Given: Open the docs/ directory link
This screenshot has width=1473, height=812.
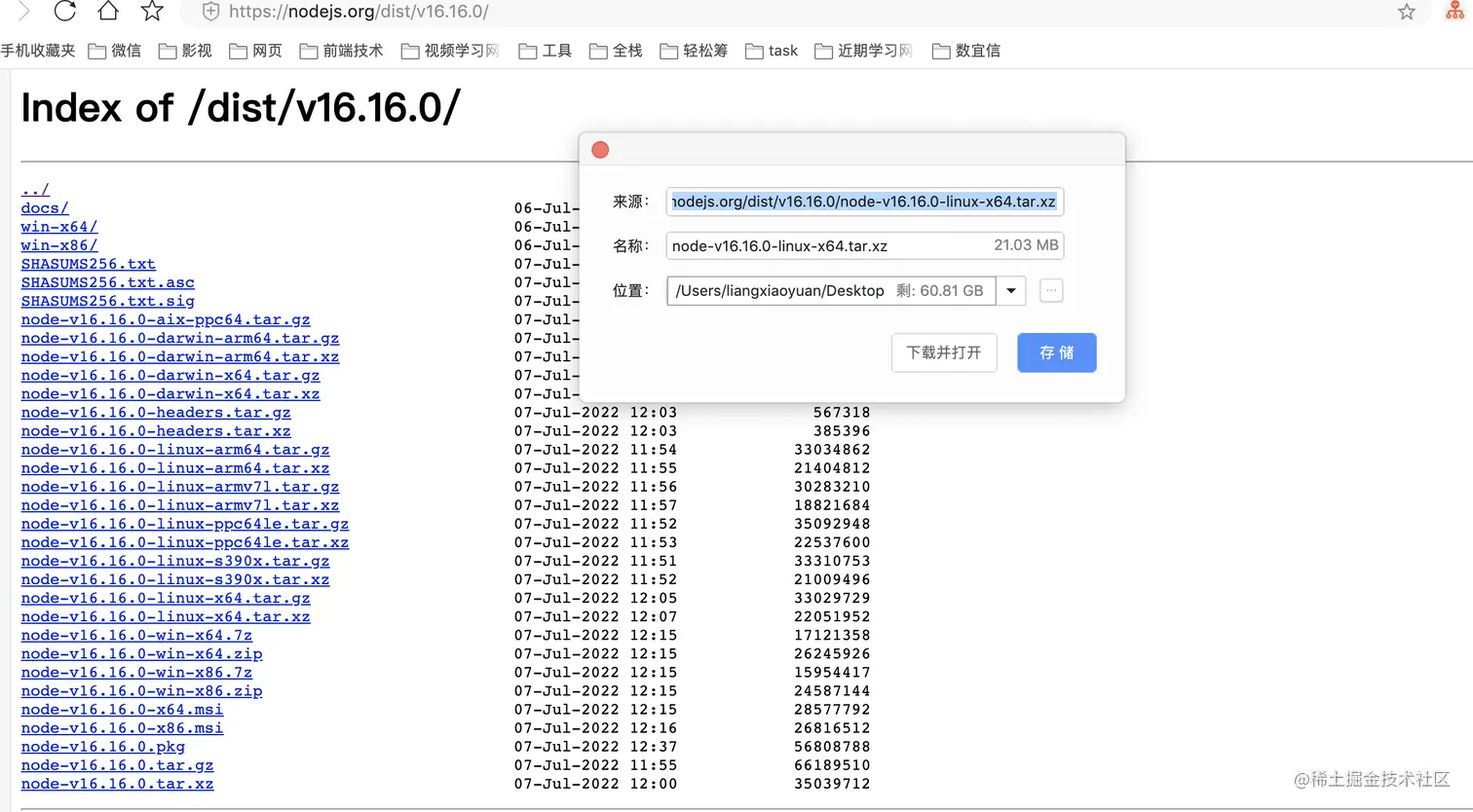Looking at the screenshot, I should tap(44, 207).
